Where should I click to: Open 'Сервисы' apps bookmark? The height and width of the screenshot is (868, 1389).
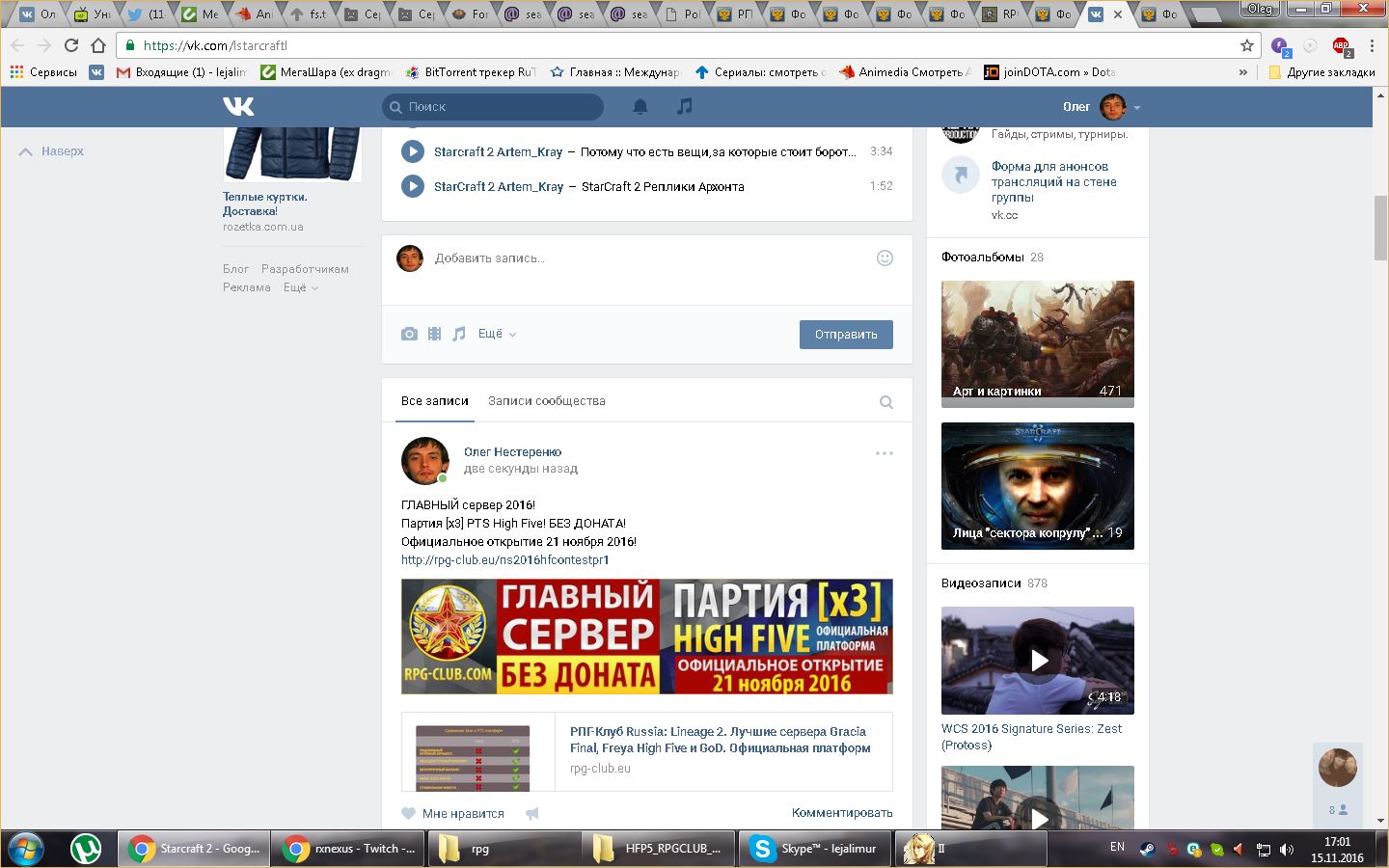pyautogui.click(x=43, y=72)
